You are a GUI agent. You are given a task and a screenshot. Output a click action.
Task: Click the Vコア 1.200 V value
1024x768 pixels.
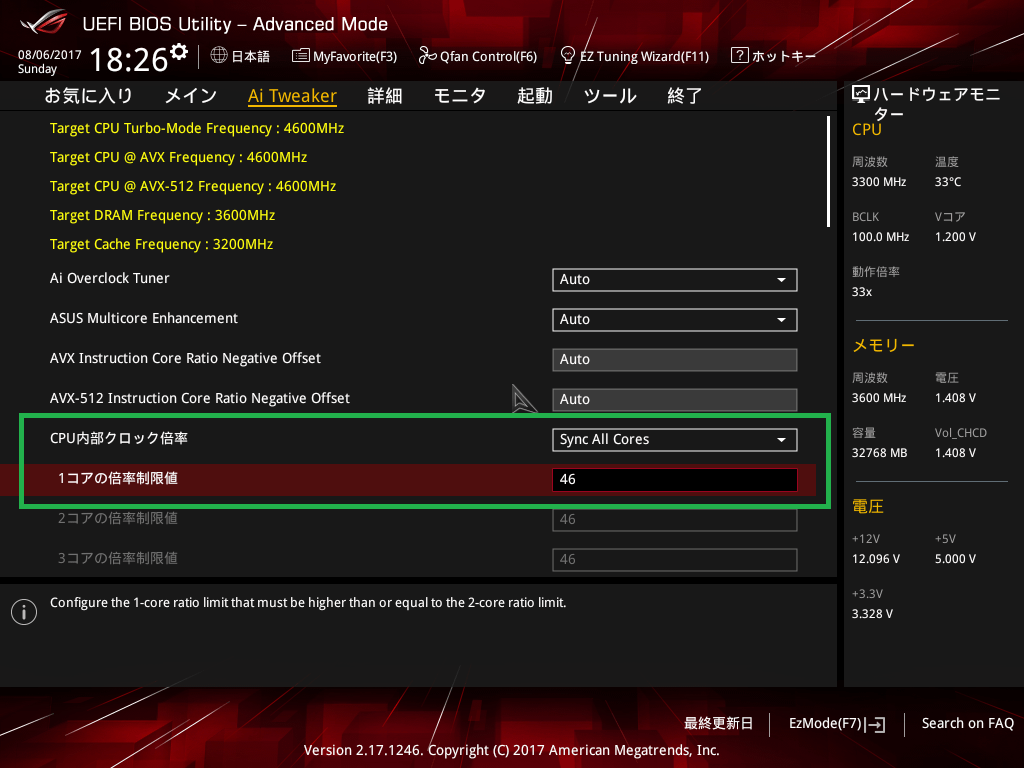955,236
